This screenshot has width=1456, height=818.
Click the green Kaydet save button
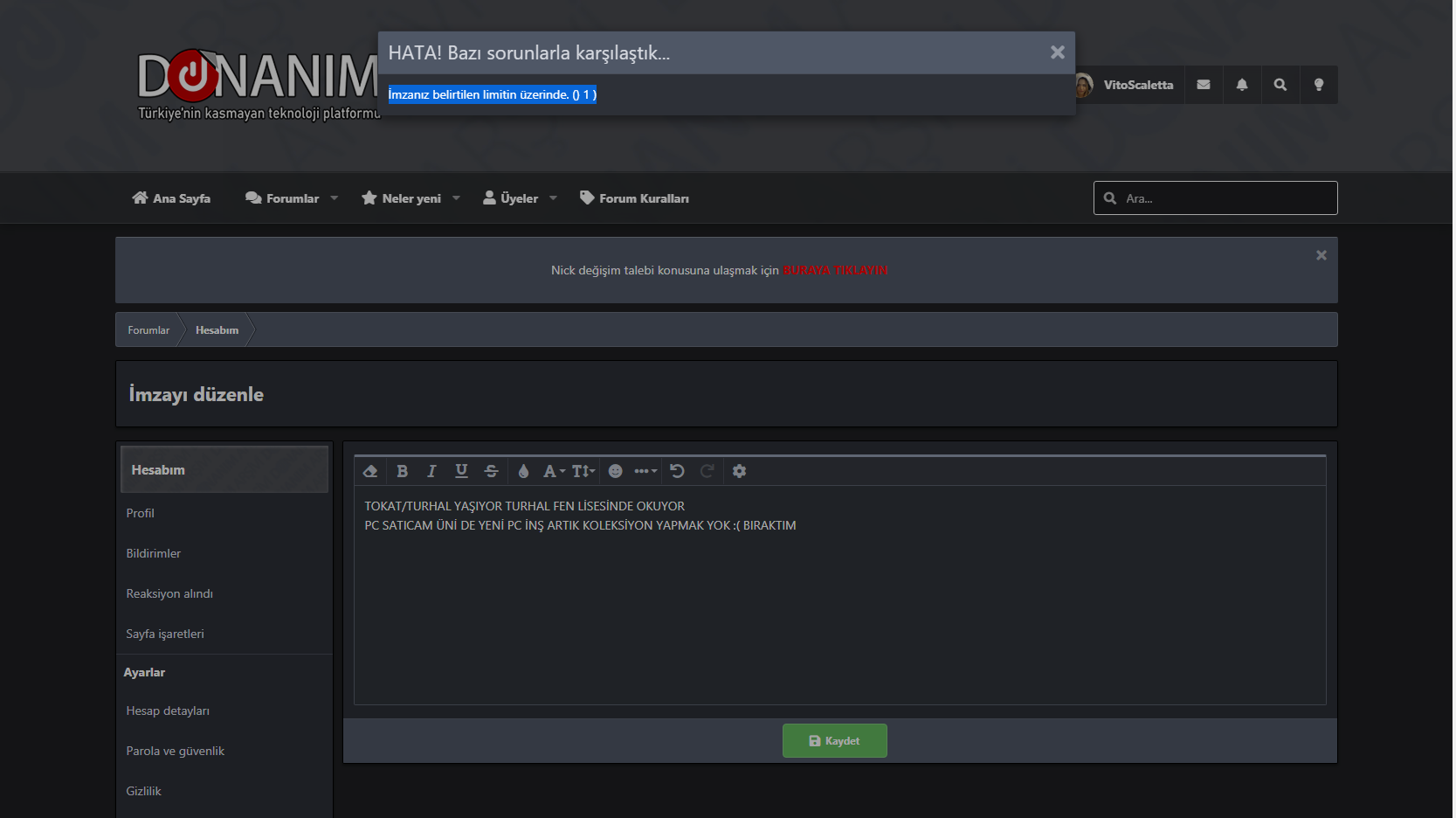835,741
